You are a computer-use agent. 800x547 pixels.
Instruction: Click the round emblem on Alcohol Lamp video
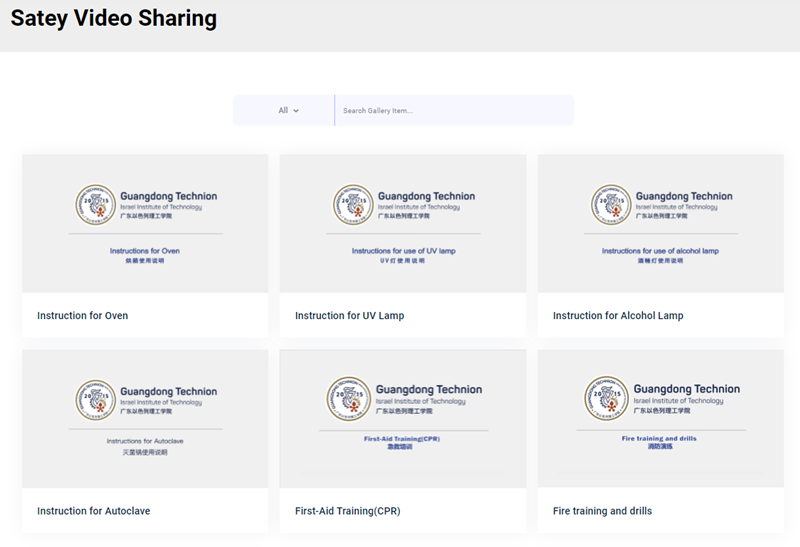(x=611, y=203)
